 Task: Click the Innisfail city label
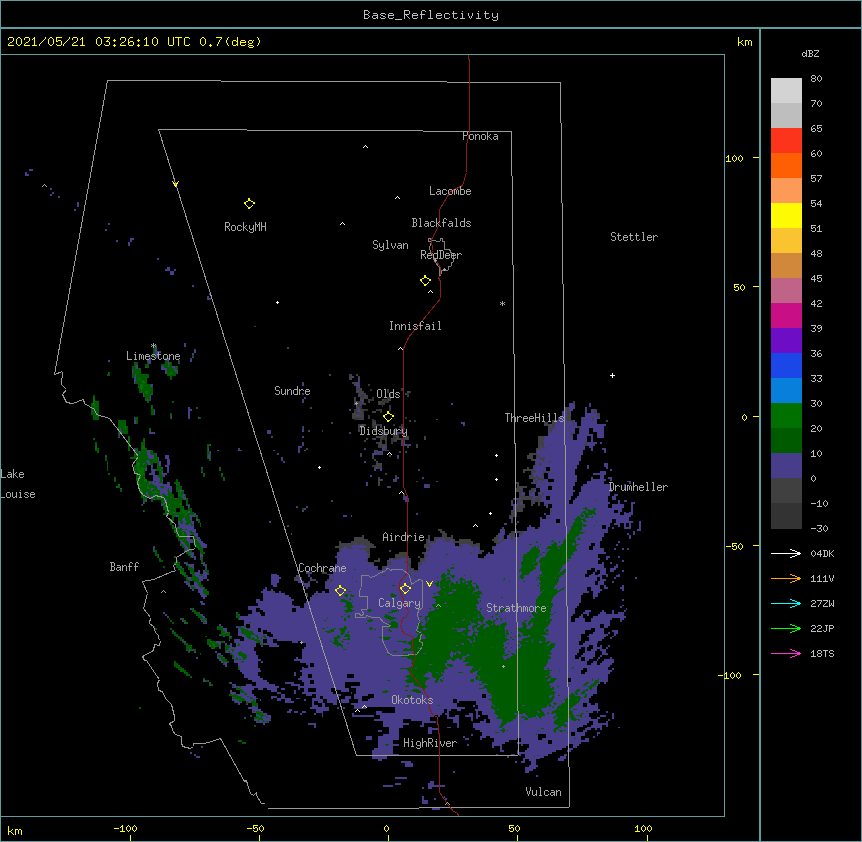point(415,326)
